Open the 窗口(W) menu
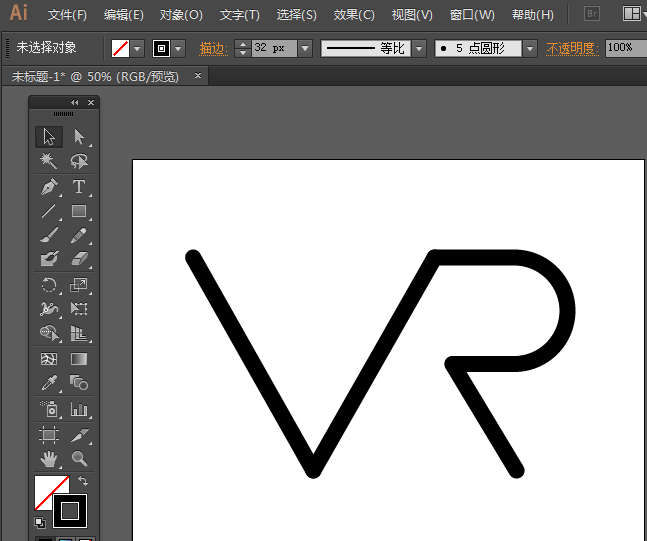This screenshot has width=647, height=541. click(472, 15)
